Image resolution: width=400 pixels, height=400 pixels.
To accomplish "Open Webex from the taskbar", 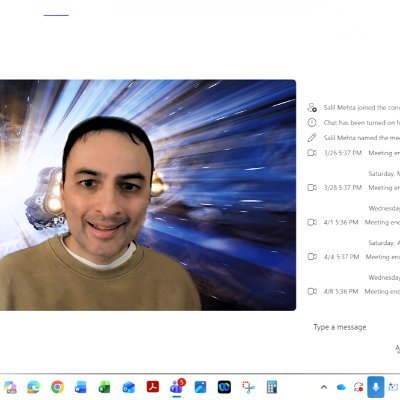I will tap(224, 387).
